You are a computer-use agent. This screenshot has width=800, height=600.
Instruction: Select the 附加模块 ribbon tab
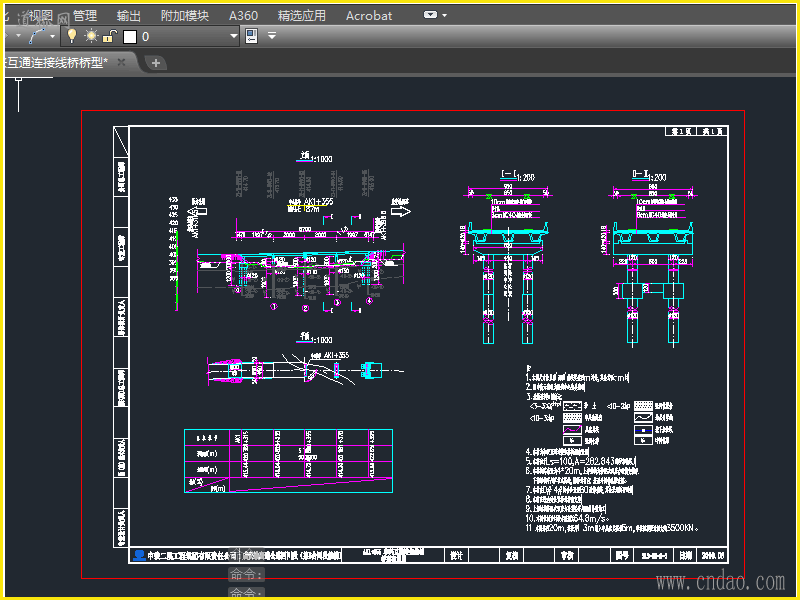(185, 15)
